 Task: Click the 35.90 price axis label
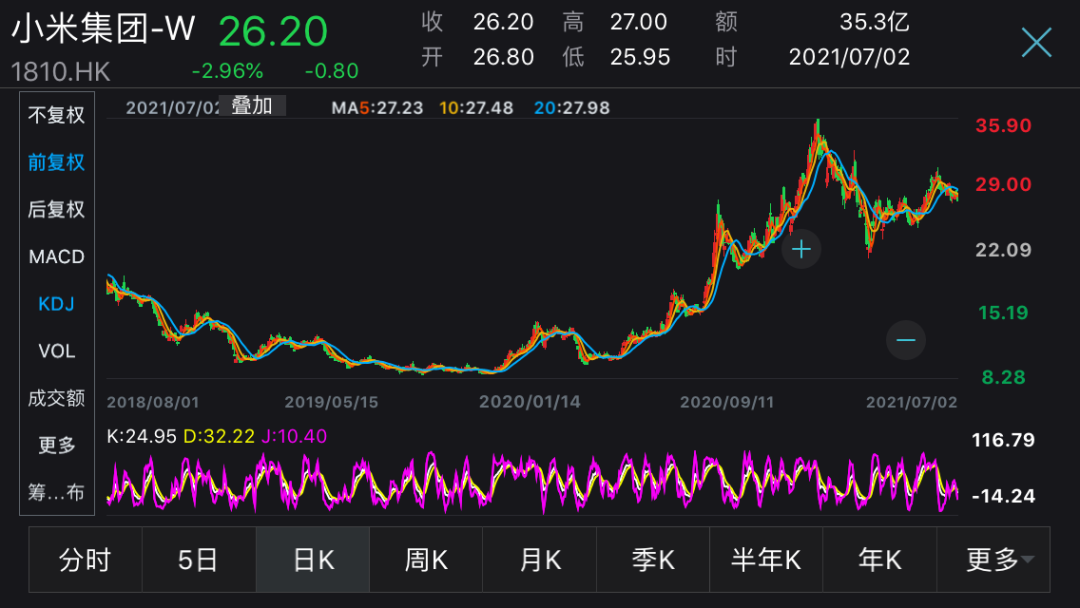point(1004,126)
